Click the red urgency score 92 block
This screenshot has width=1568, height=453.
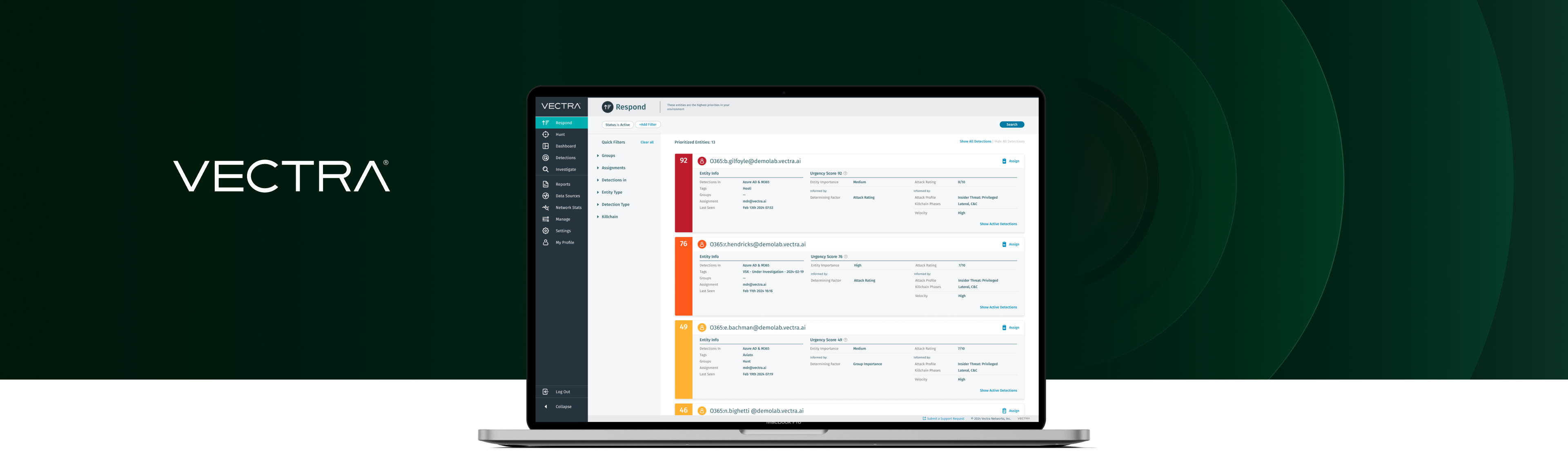pyautogui.click(x=684, y=193)
